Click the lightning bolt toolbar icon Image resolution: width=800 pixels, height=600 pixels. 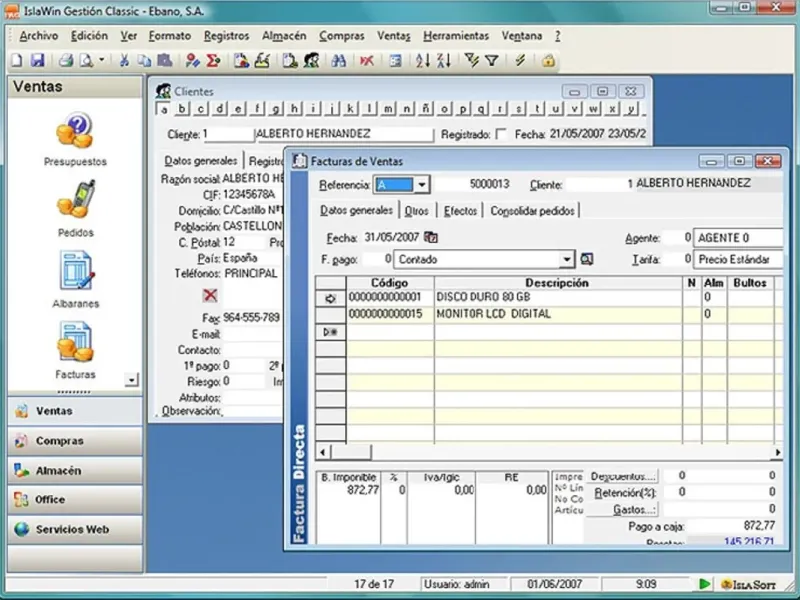520,61
